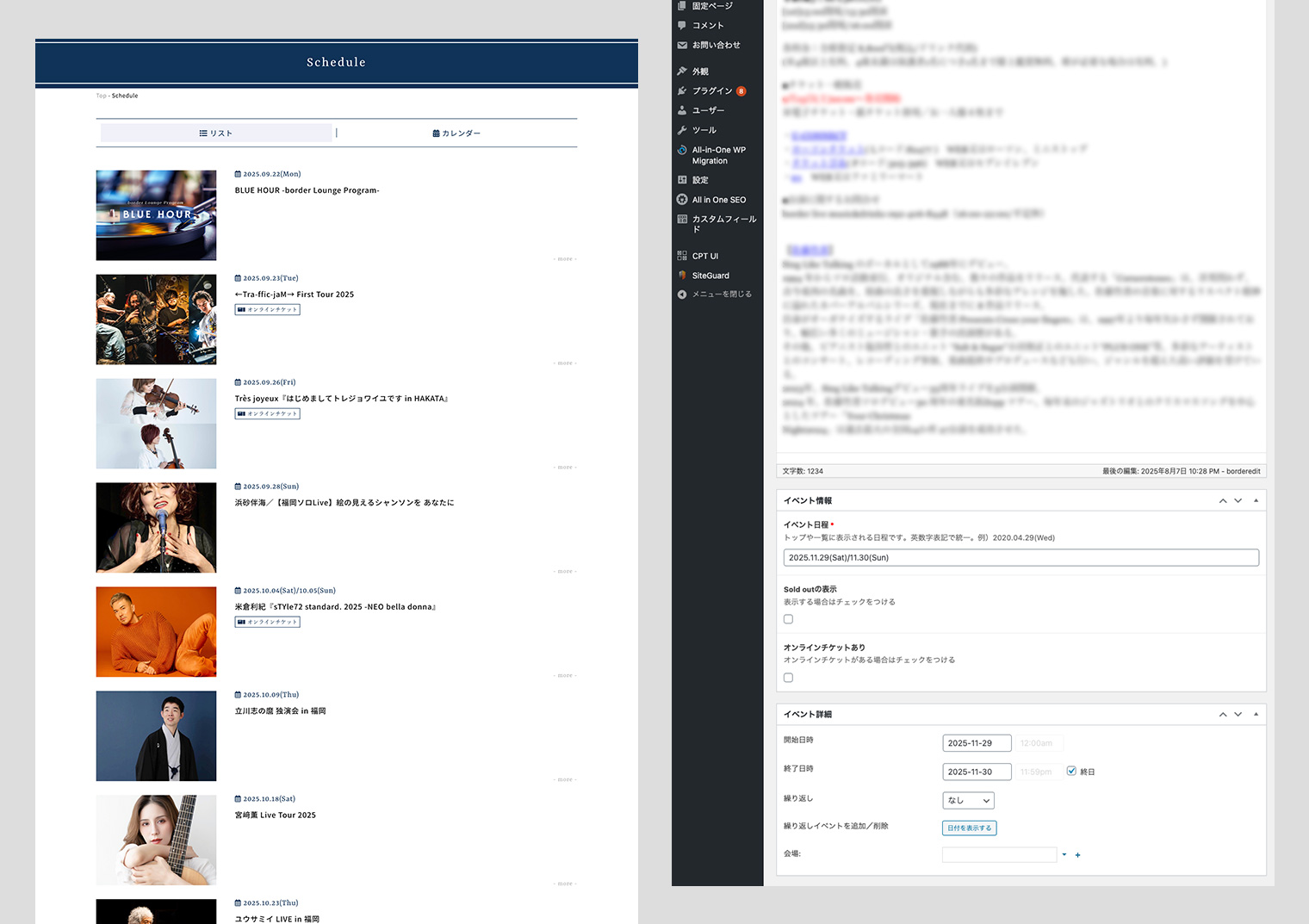Viewport: 1309px width, 924px height.
Task: Open the プラグイン (Plugins) sidebar icon
Action: (682, 90)
